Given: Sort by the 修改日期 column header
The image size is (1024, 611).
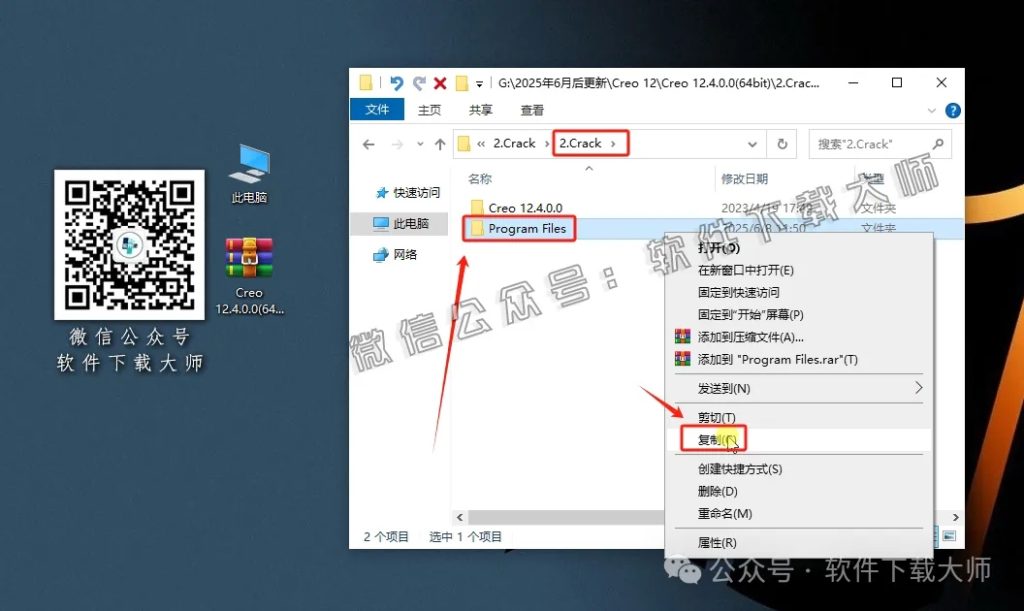Looking at the screenshot, I should [744, 178].
